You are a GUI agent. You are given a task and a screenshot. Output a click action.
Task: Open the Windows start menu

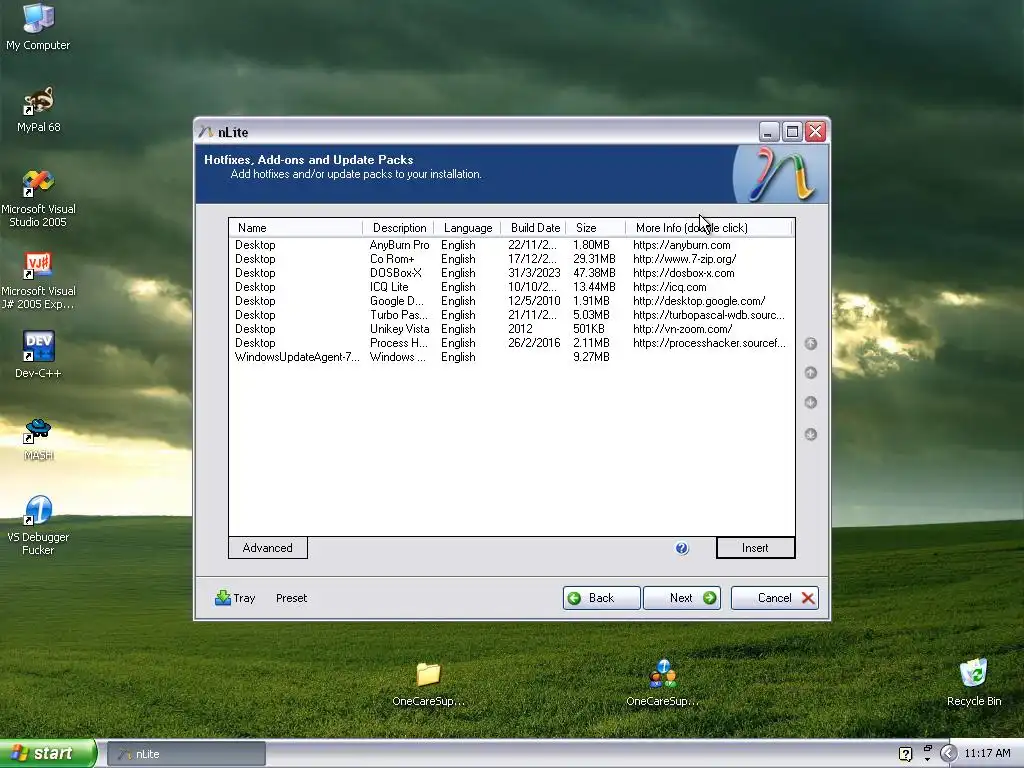point(48,753)
